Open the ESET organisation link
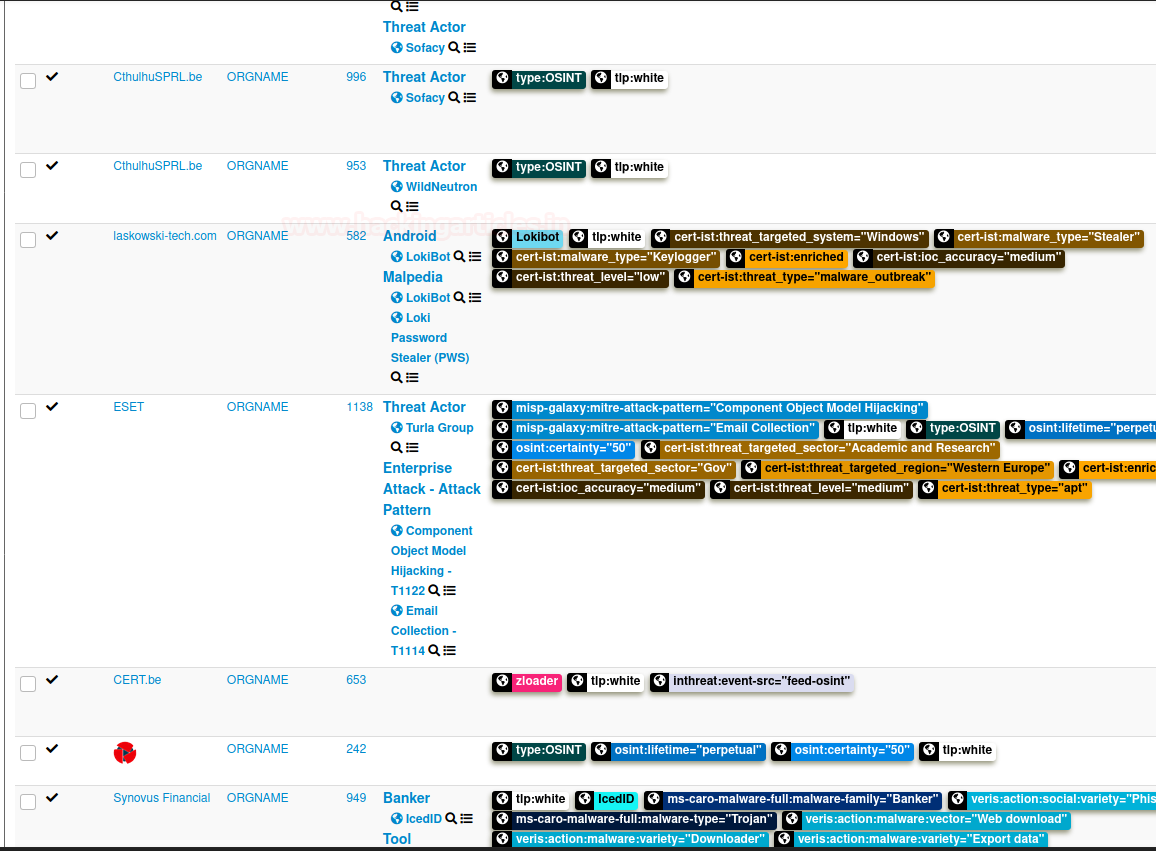This screenshot has width=1156, height=851. (128, 407)
